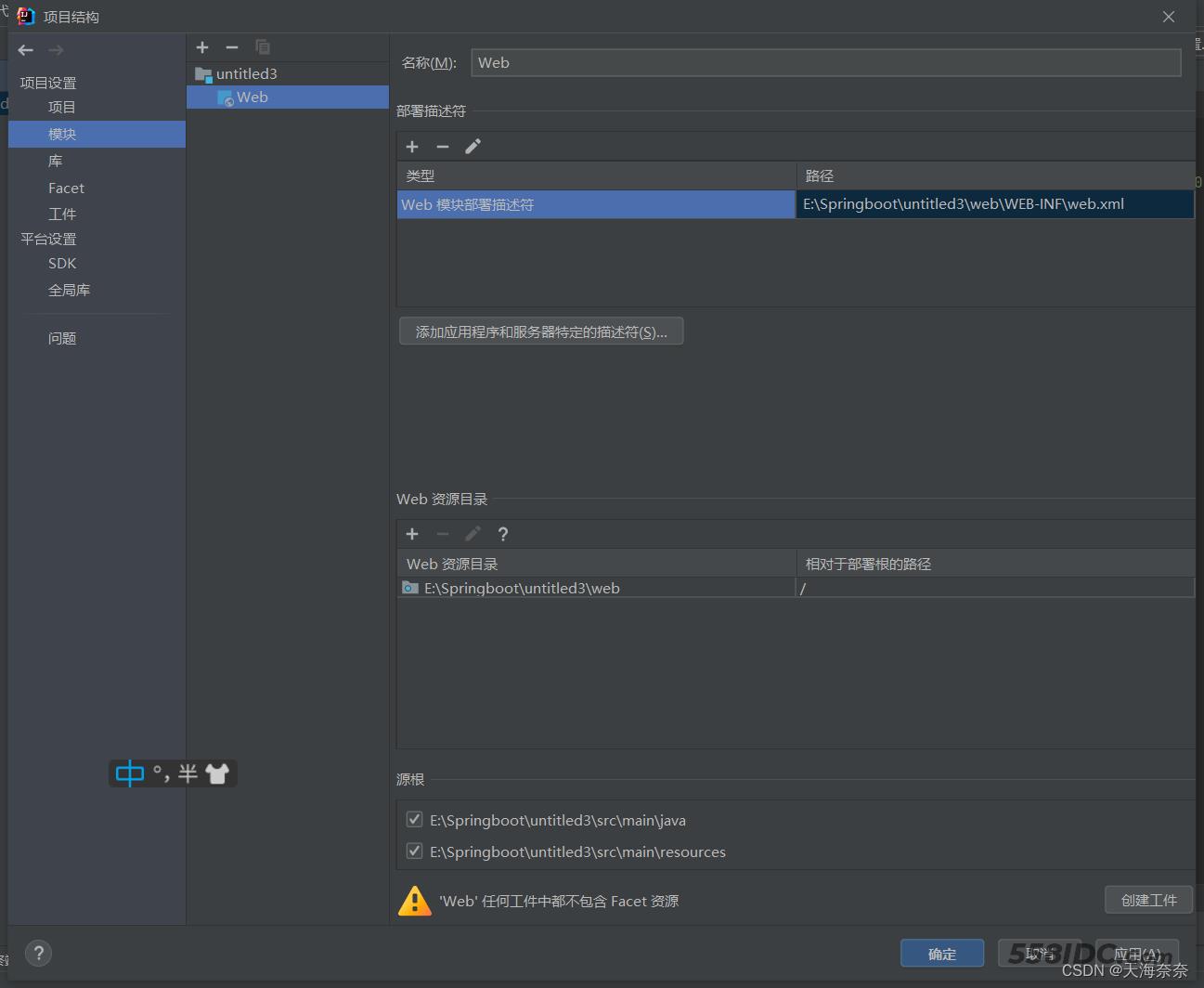This screenshot has height=988, width=1204.
Task: Click the 名称 input field
Action: click(825, 63)
